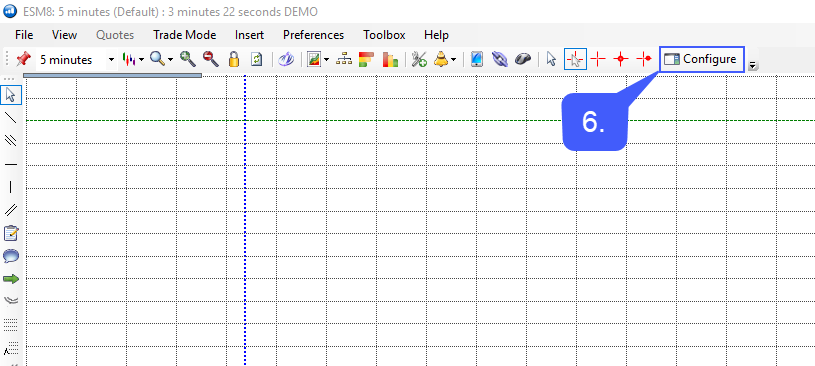Expand the candlestick chart type dropdown arrow
This screenshot has width=815, height=366.
point(142,60)
